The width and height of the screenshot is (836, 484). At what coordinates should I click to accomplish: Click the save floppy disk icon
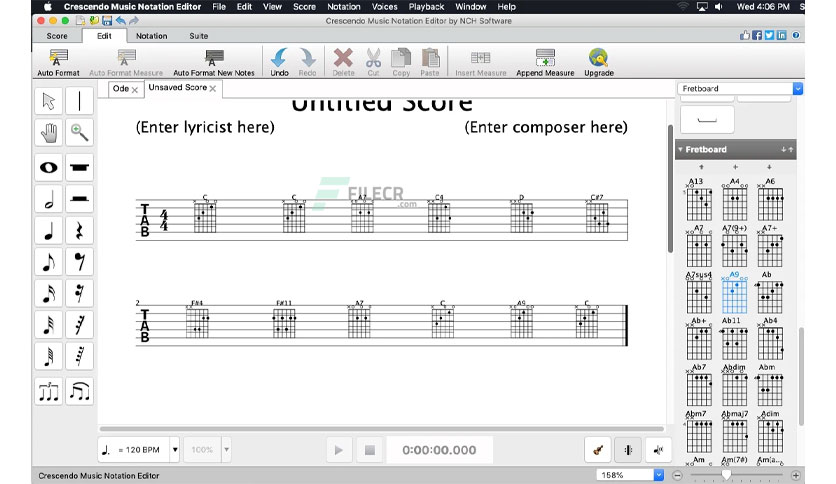(107, 21)
